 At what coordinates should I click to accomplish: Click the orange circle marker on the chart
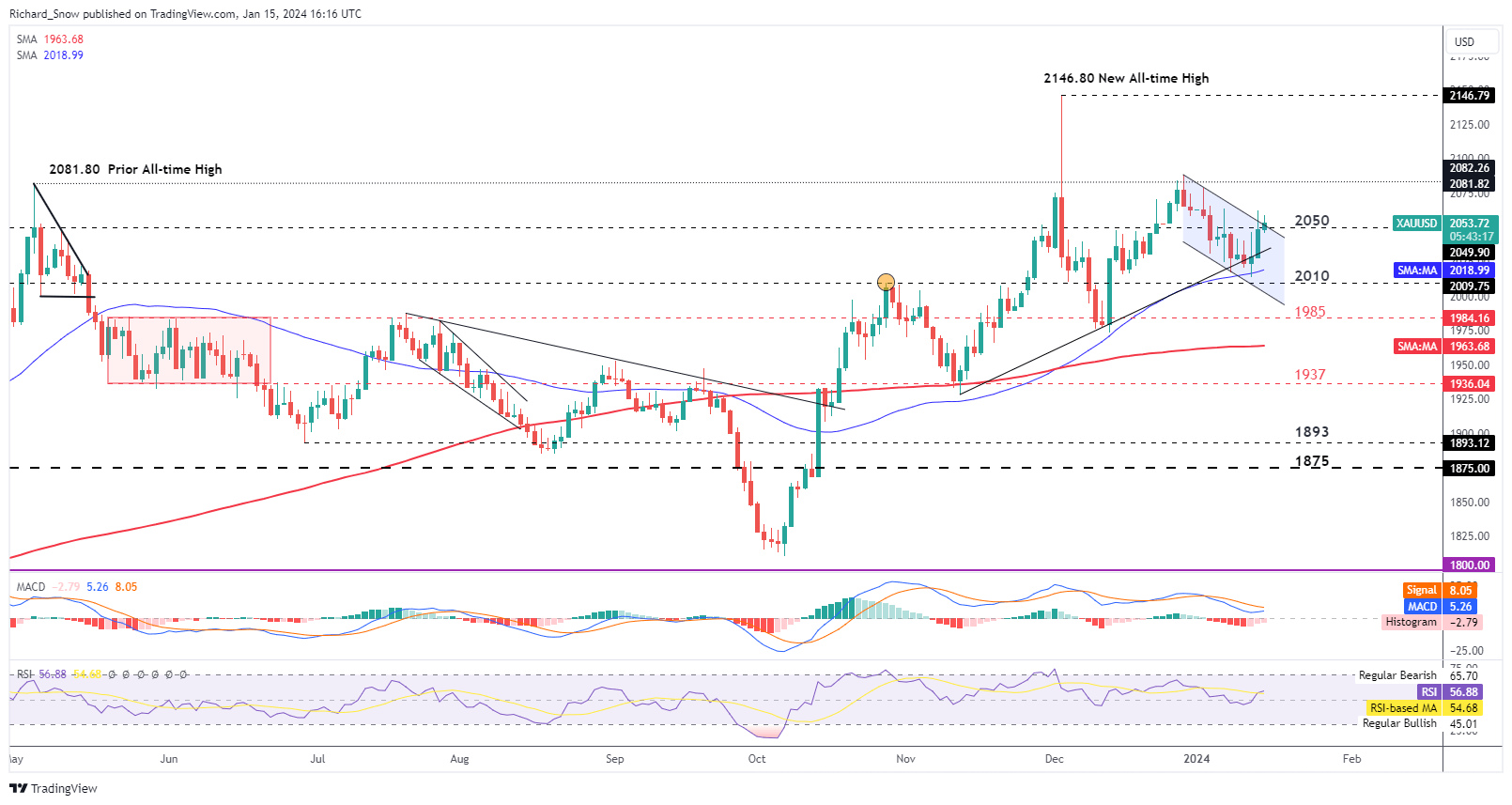tap(886, 281)
